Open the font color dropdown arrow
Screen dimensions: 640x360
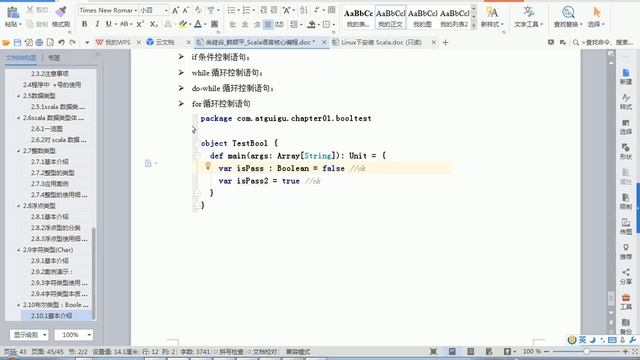tap(205, 24)
